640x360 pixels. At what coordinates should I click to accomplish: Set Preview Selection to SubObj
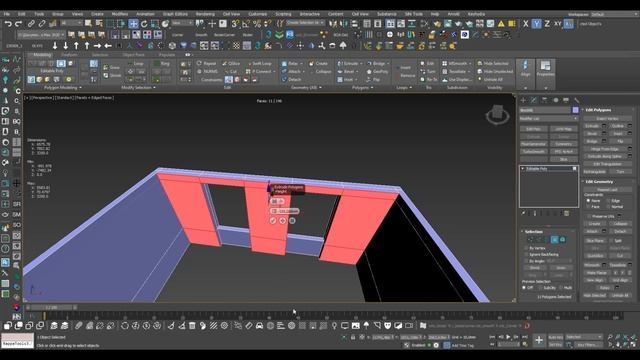(540, 288)
